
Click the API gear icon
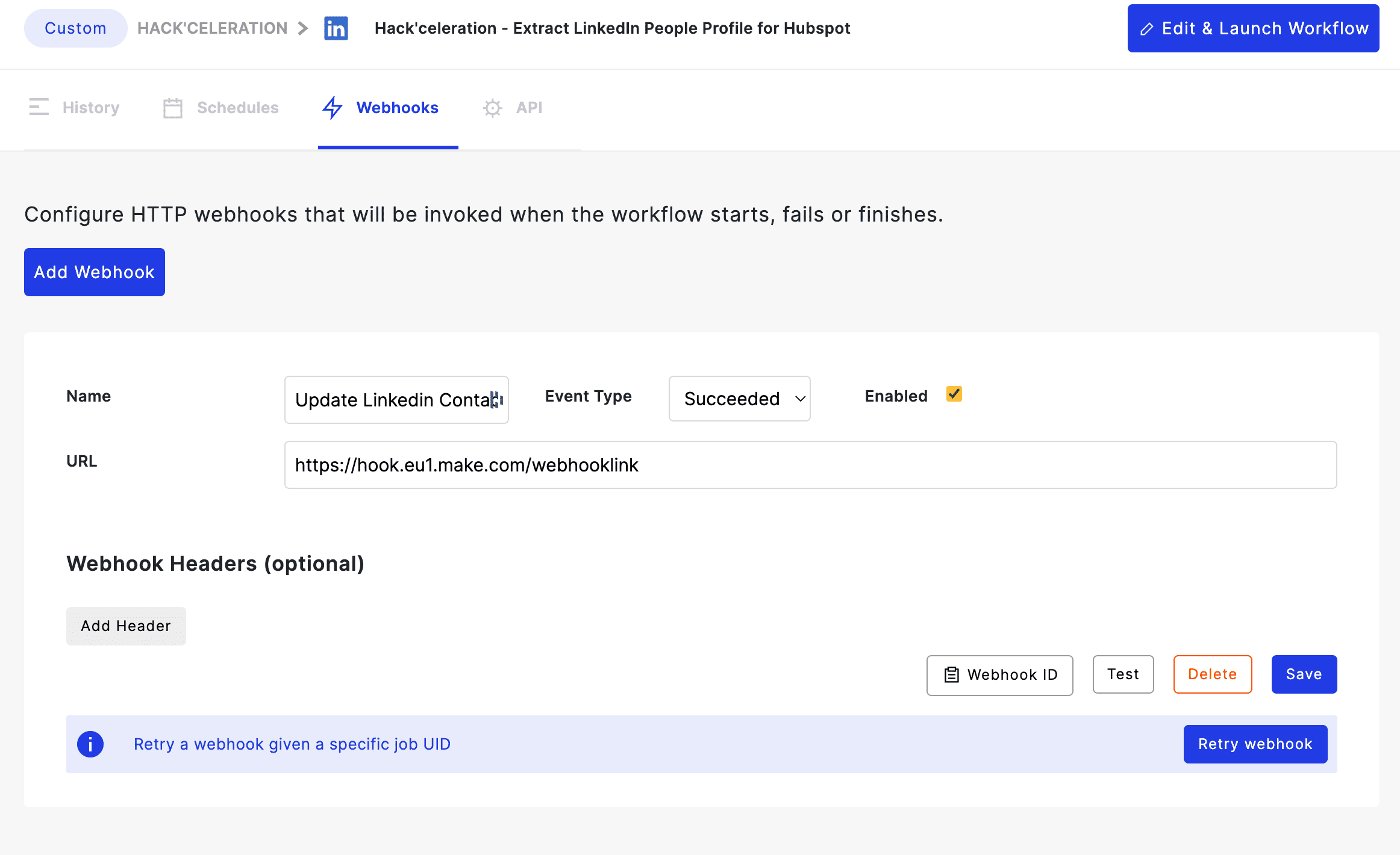pyautogui.click(x=492, y=108)
